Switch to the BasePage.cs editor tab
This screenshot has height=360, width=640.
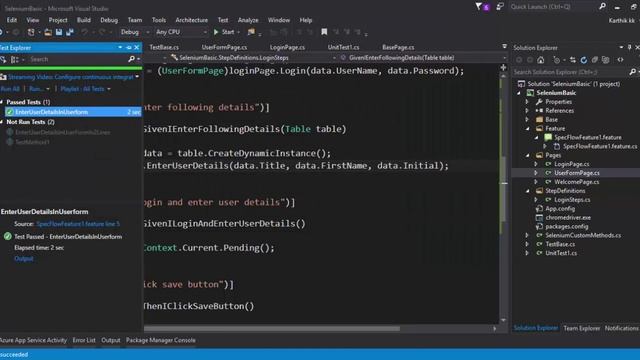[398, 47]
